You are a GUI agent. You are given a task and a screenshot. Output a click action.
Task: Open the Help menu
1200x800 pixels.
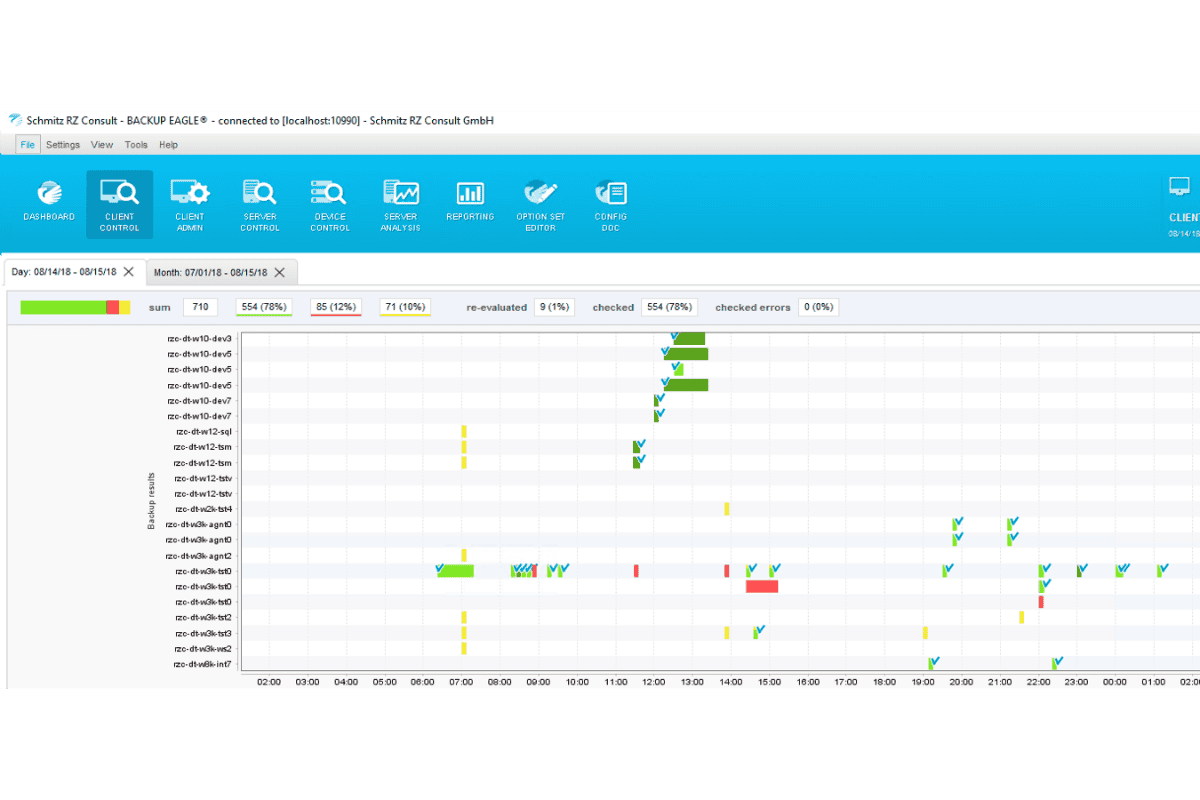(169, 145)
